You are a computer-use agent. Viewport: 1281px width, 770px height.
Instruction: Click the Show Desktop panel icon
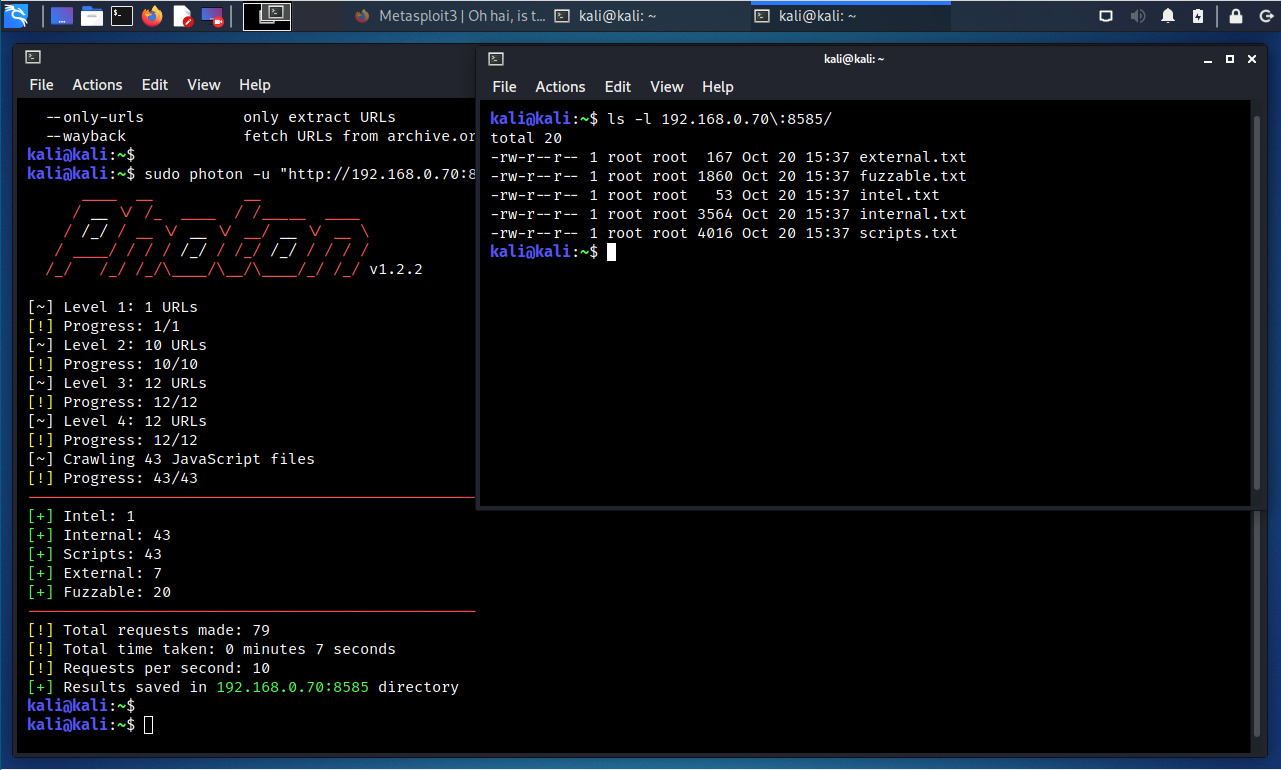tap(62, 16)
